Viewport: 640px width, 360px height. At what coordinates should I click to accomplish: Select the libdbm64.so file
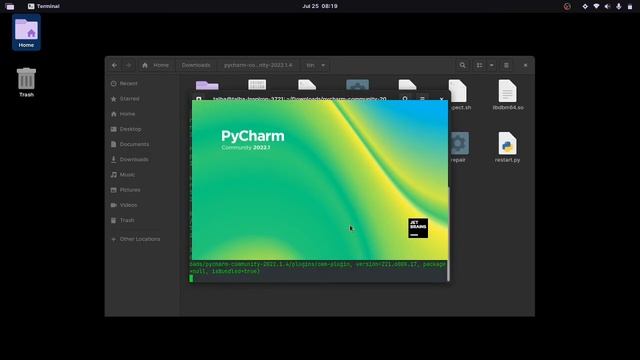pyautogui.click(x=507, y=95)
